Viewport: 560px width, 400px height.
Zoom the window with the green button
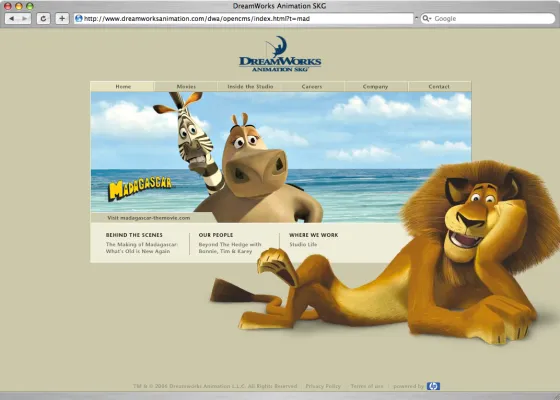pyautogui.click(x=30, y=6)
